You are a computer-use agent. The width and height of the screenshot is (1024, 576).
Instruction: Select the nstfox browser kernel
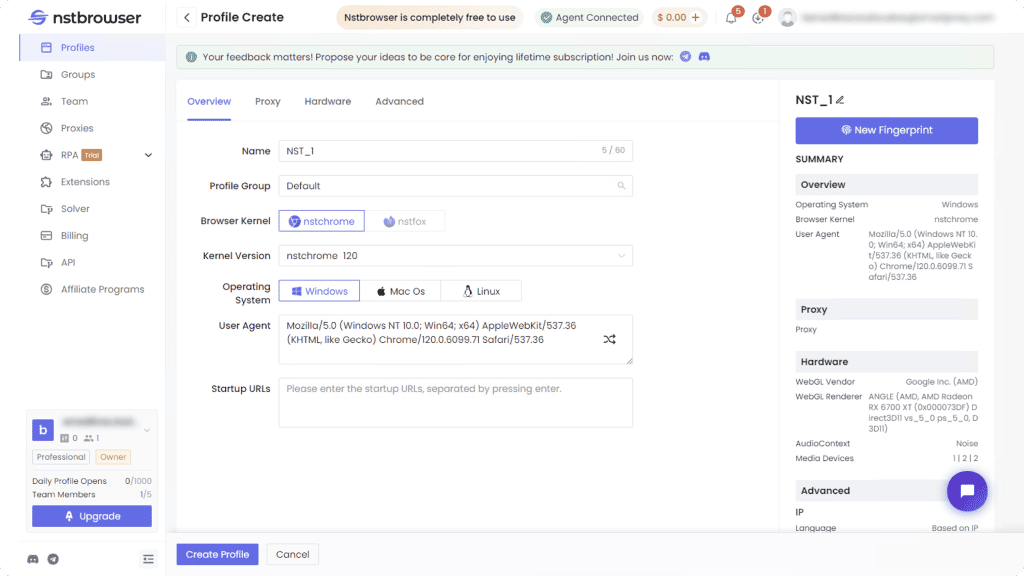(x=405, y=221)
